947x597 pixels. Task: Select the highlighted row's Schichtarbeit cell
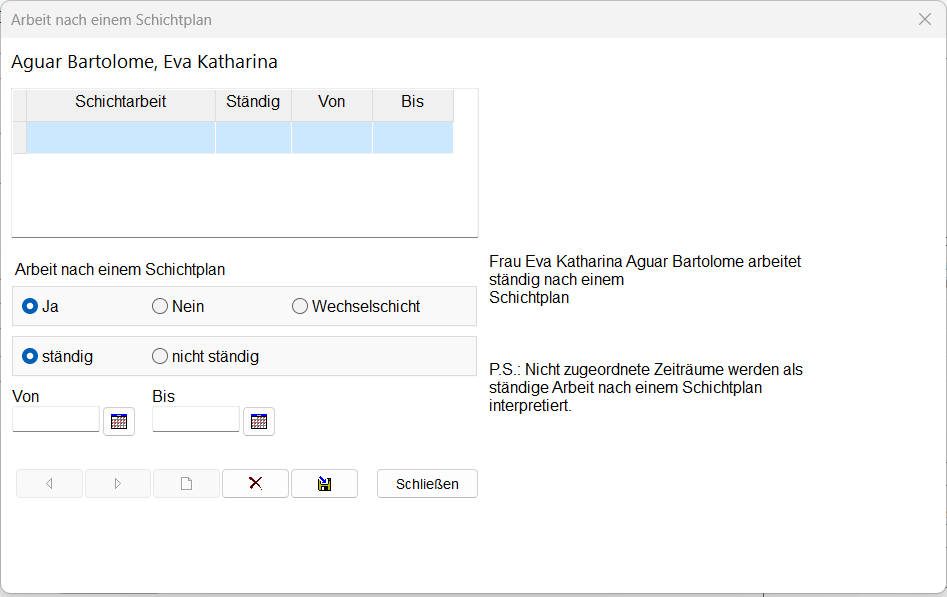click(x=120, y=137)
